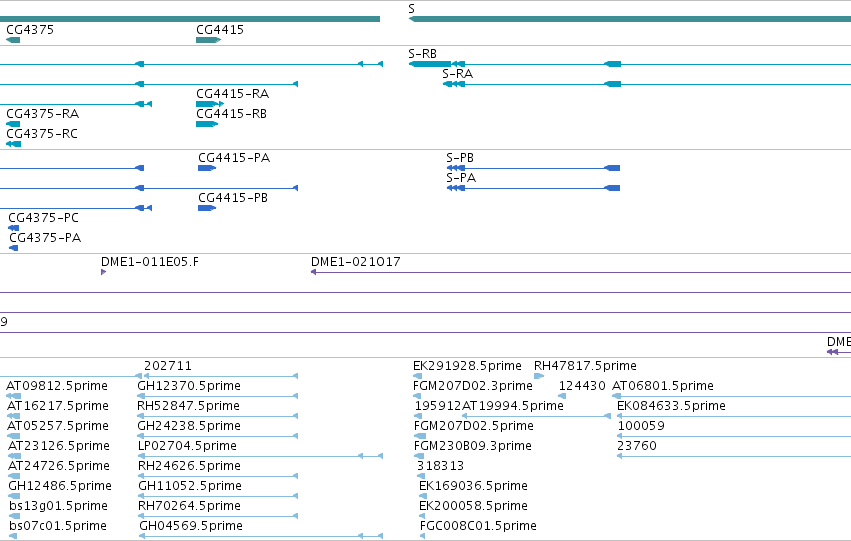The height and width of the screenshot is (541, 851).
Task: Select the AT23126.5prime EST
Action: tap(59, 446)
